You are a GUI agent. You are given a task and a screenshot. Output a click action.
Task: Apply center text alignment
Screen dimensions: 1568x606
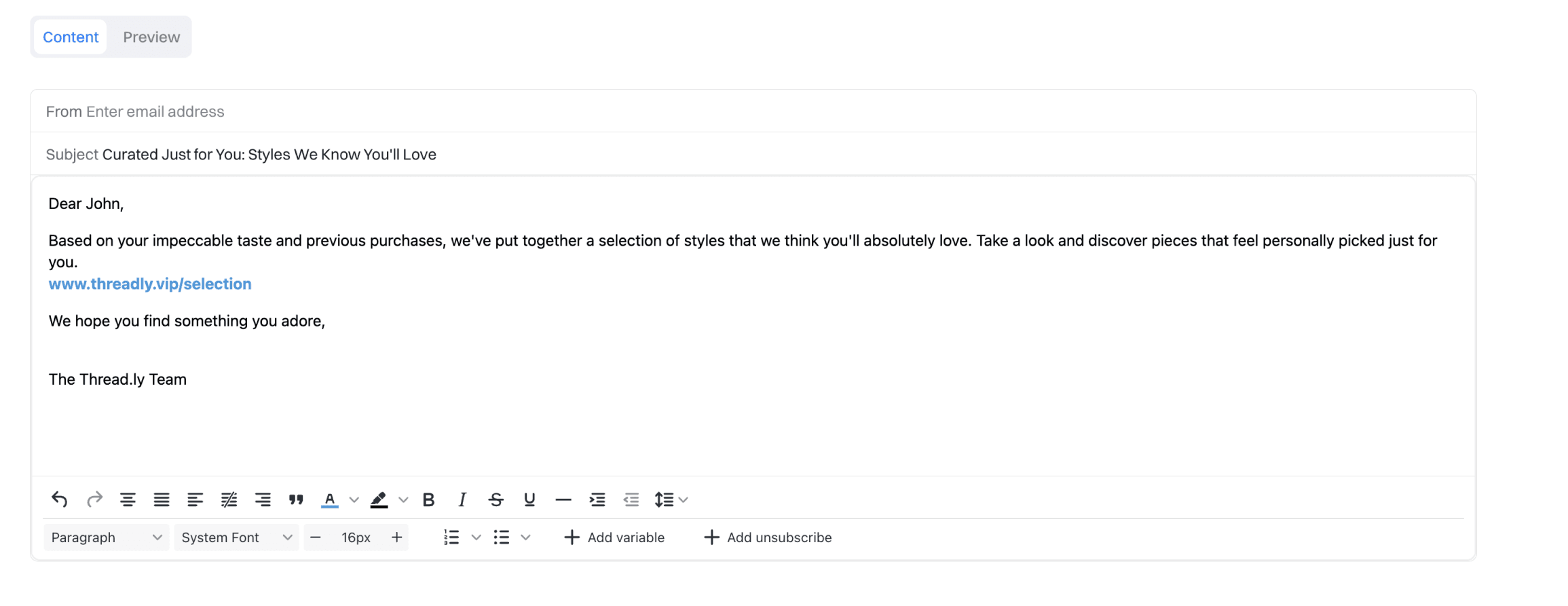click(128, 499)
